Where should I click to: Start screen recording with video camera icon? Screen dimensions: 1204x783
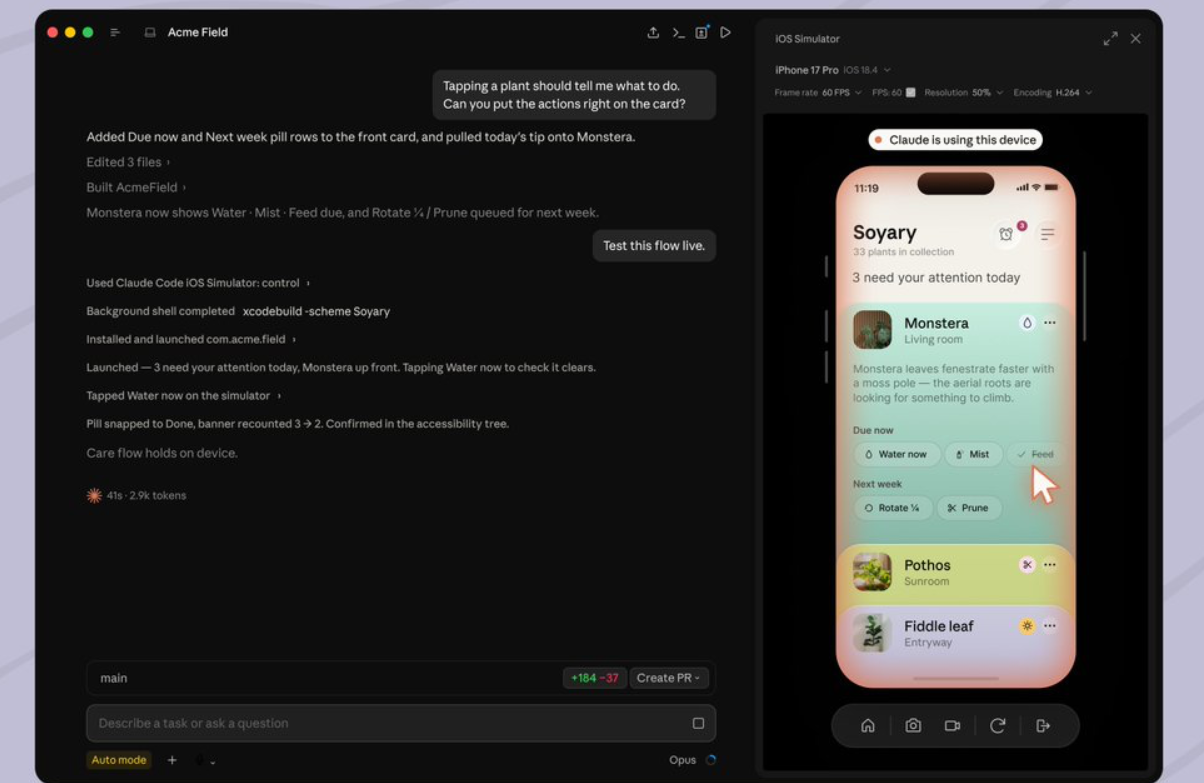point(952,726)
